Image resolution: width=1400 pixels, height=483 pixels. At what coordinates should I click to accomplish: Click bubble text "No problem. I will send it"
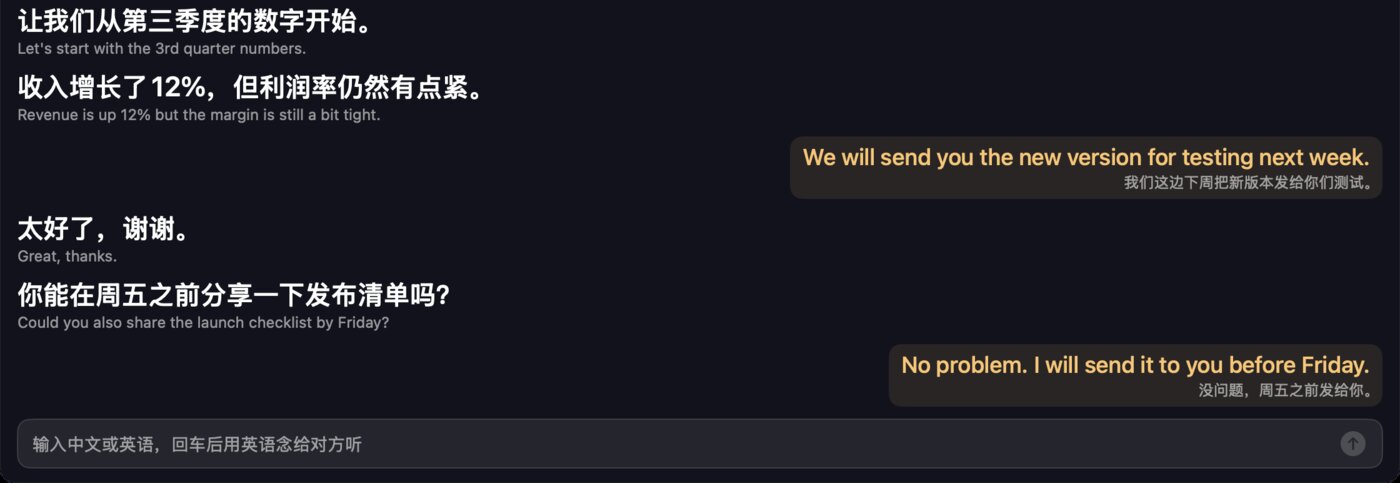[1135, 365]
